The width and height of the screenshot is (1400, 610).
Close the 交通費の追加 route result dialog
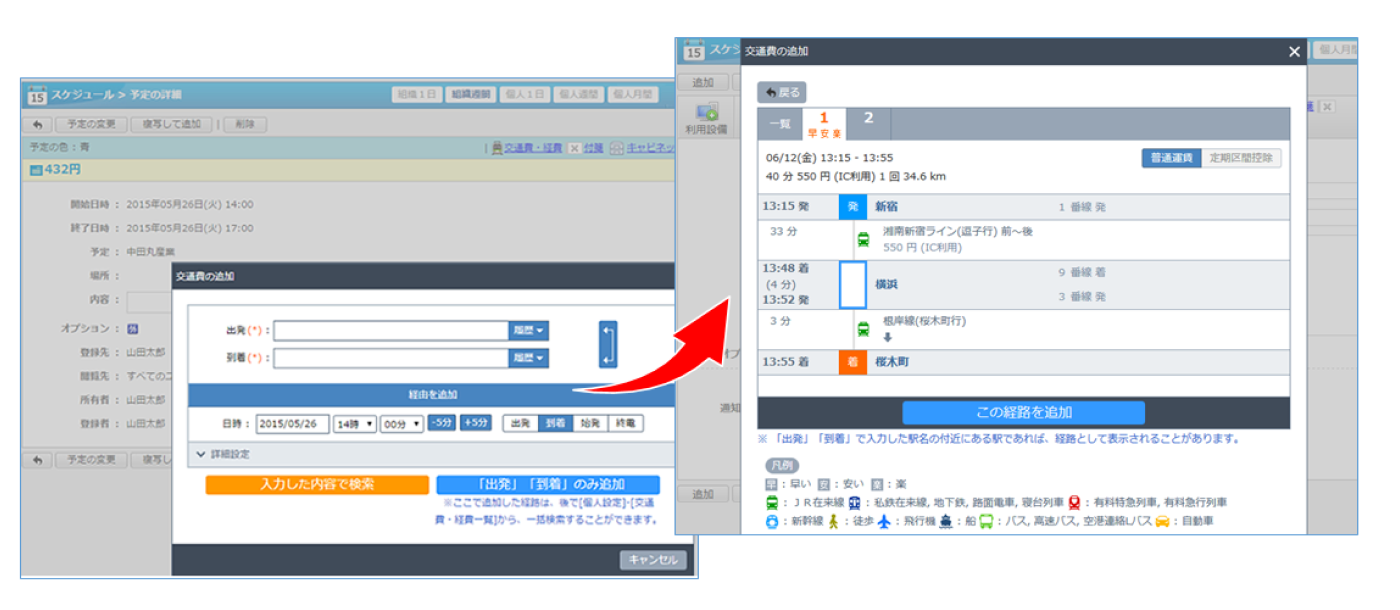1294,52
